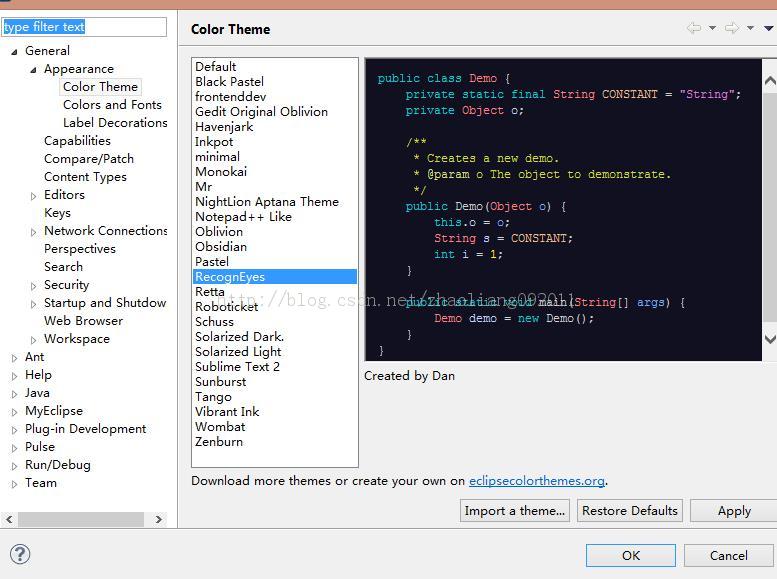
Task: Open the back history dropdown arrow
Action: click(712, 29)
